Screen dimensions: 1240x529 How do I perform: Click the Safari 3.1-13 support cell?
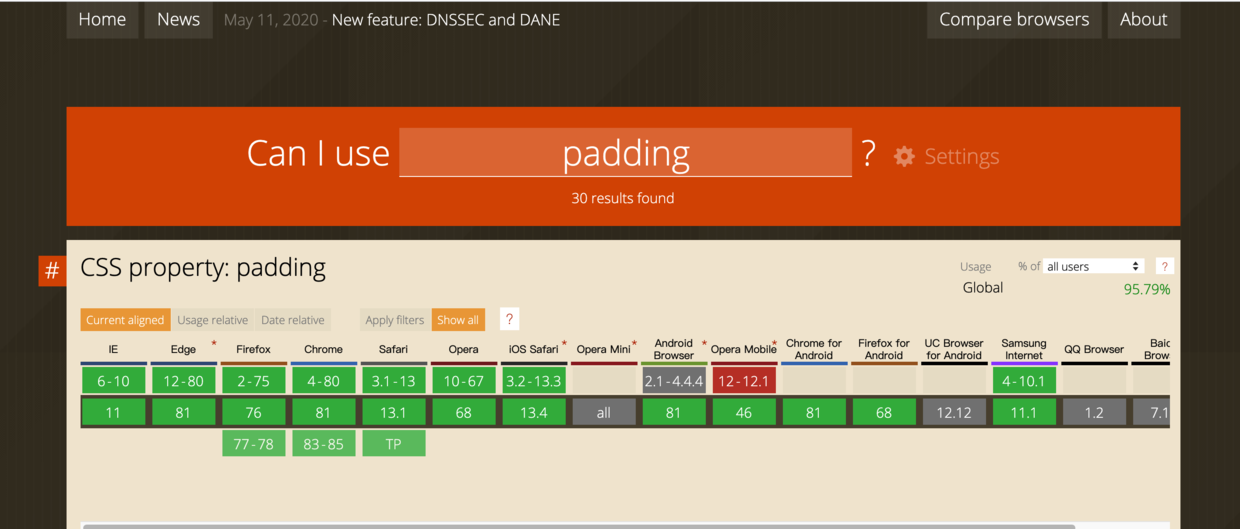[393, 380]
